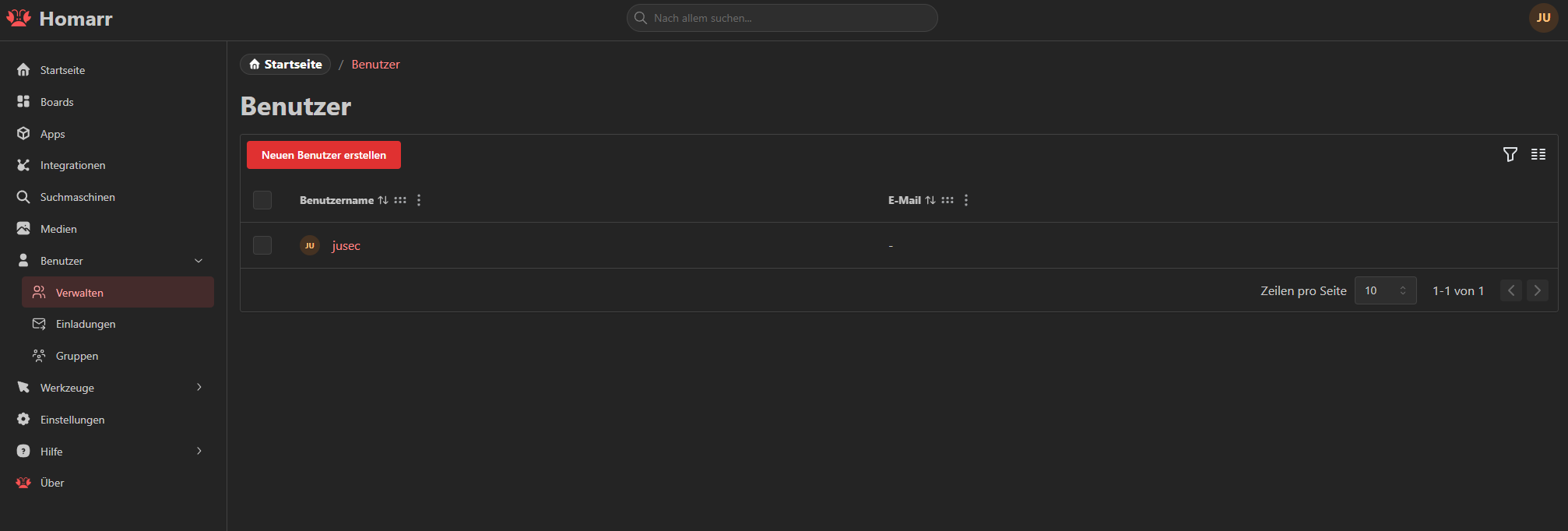Open Benutzername column actions three-dot menu
Viewport: 1568px width, 531px height.
point(419,200)
